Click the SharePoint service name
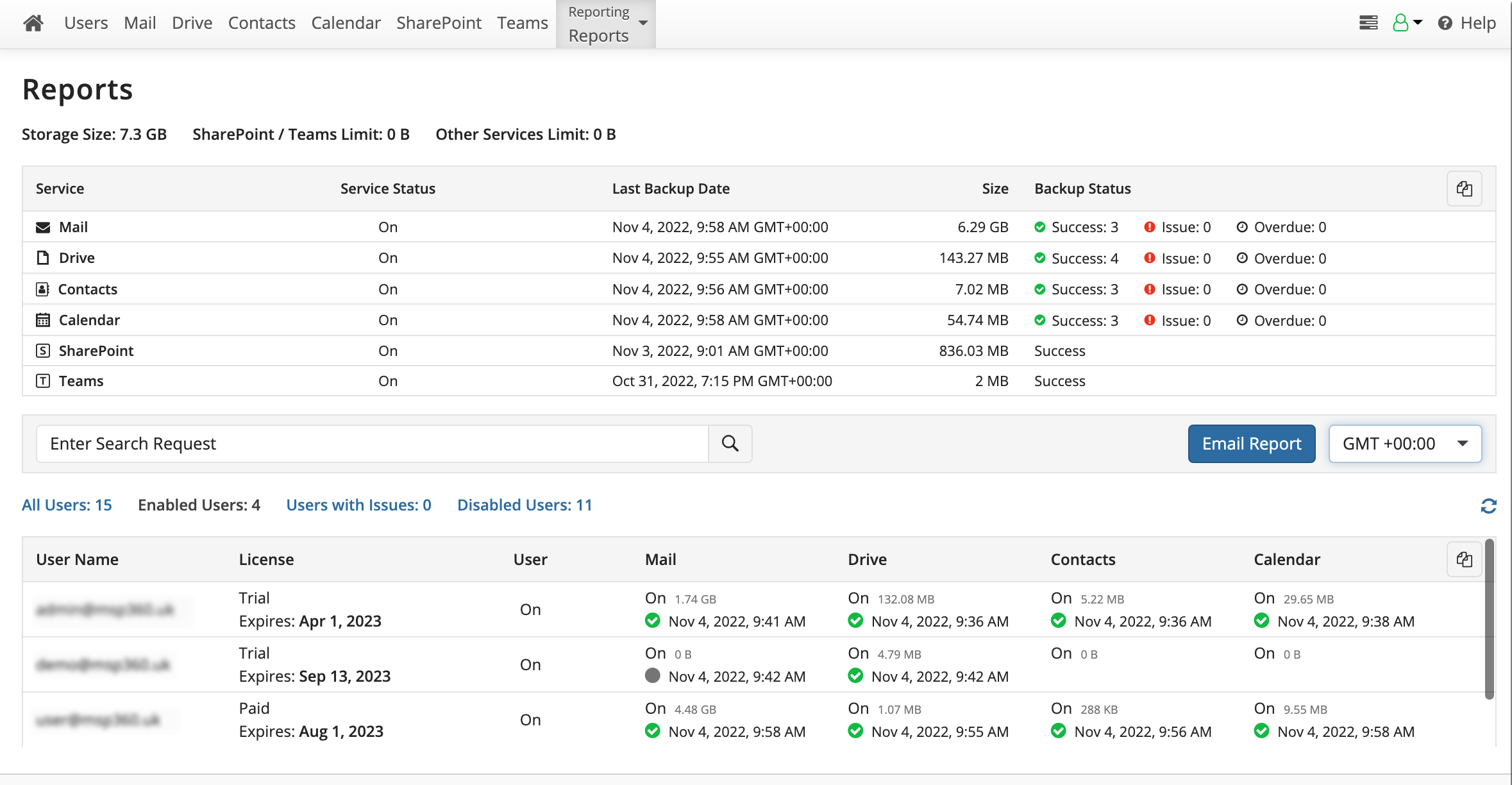1512x785 pixels. pyautogui.click(x=96, y=351)
